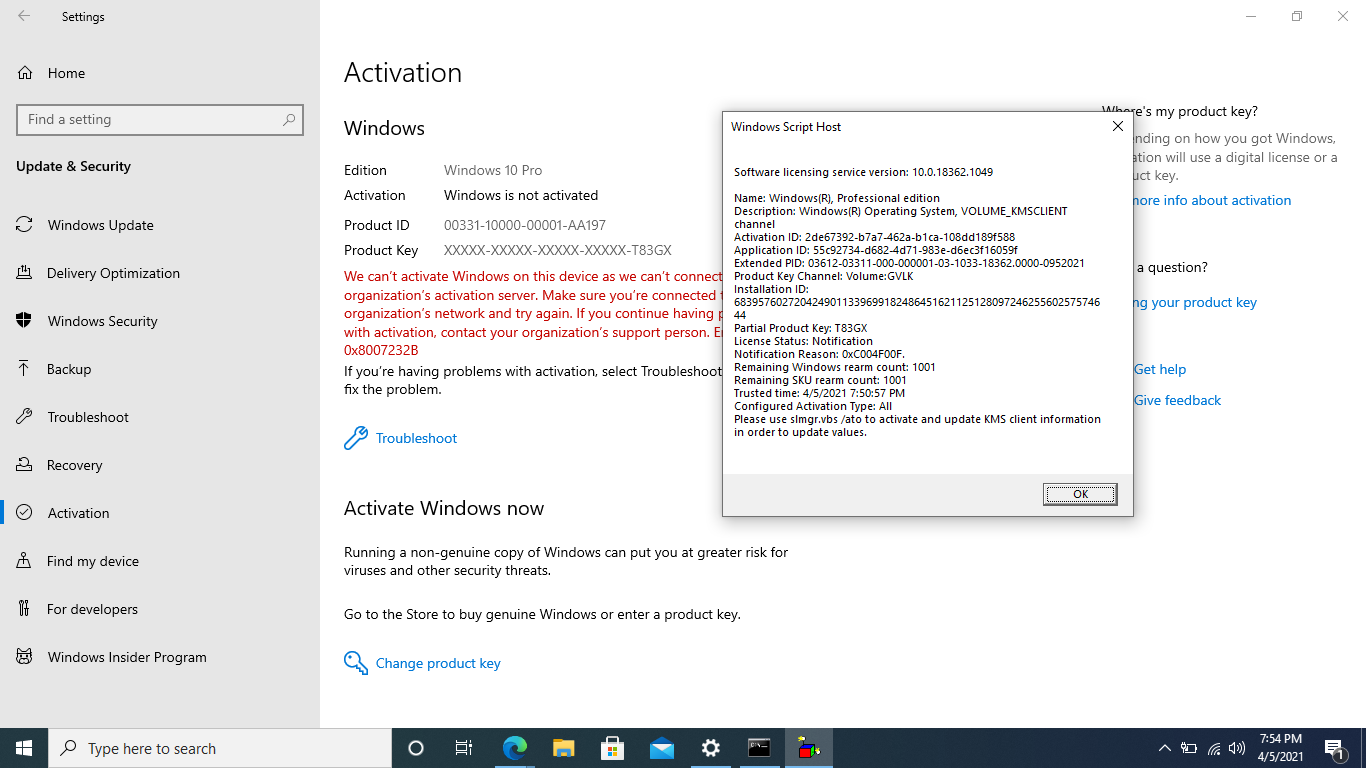Open File Explorer from taskbar
1366x768 pixels.
pyautogui.click(x=563, y=748)
